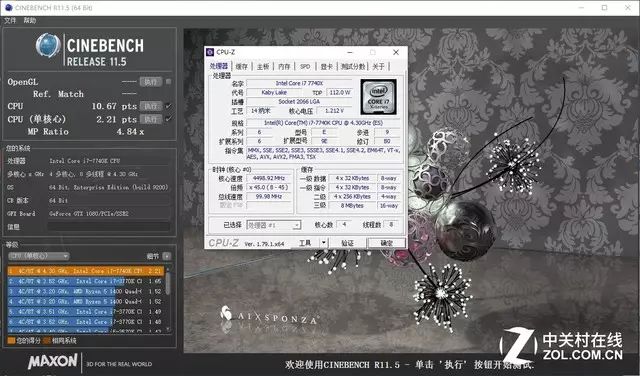This screenshot has width=640, height=376.
Task: Click the 验证 button in CPU-Z
Action: [347, 243]
